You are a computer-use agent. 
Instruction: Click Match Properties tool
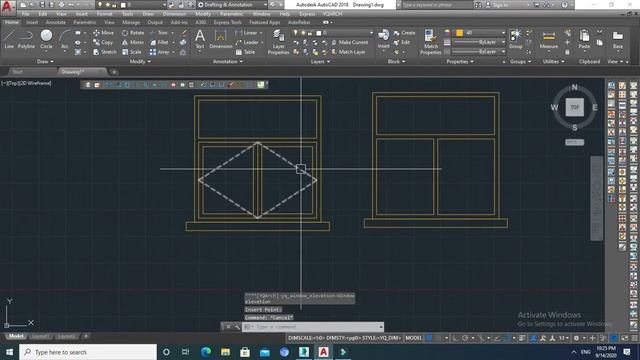click(431, 42)
